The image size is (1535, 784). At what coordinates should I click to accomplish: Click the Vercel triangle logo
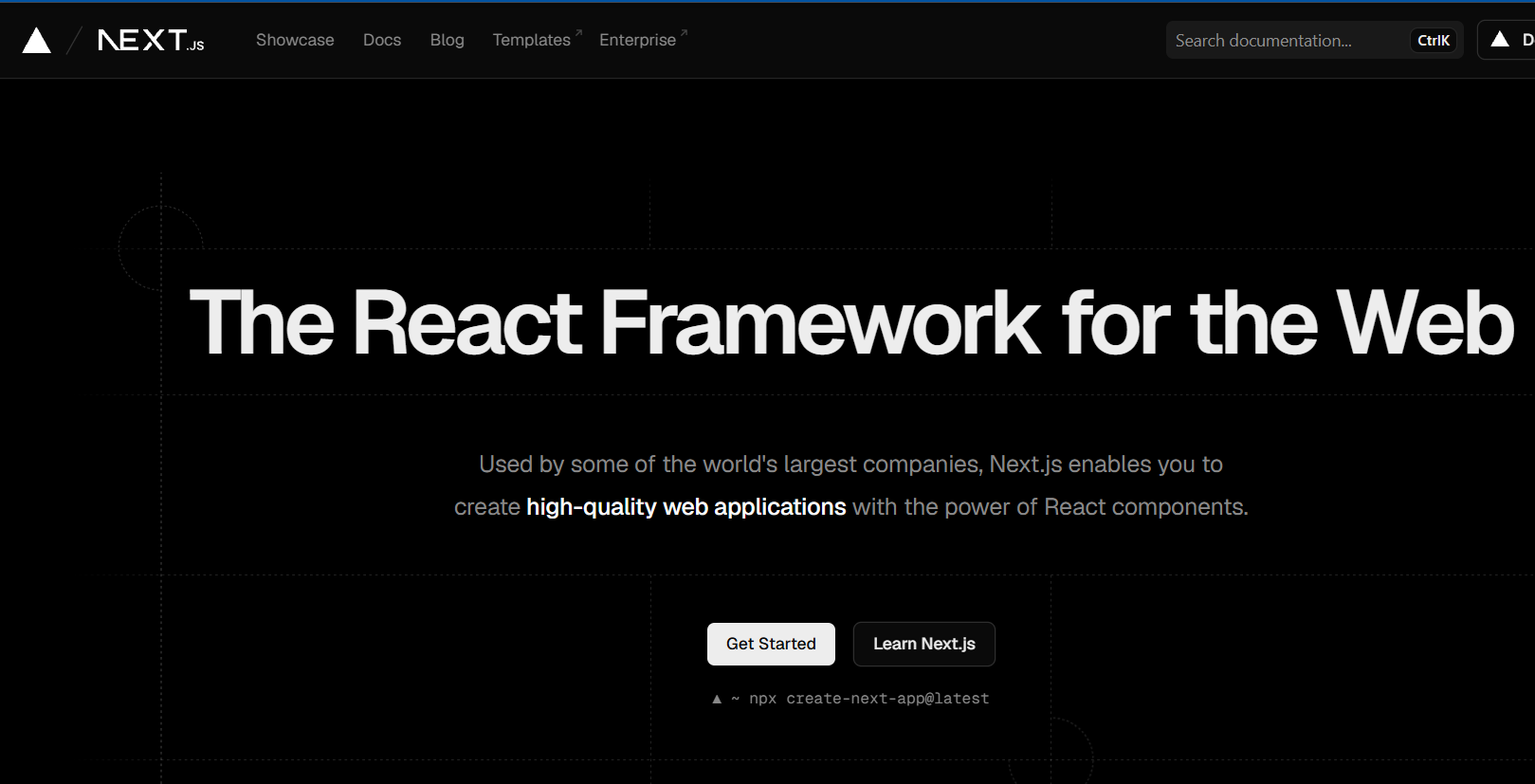36,41
